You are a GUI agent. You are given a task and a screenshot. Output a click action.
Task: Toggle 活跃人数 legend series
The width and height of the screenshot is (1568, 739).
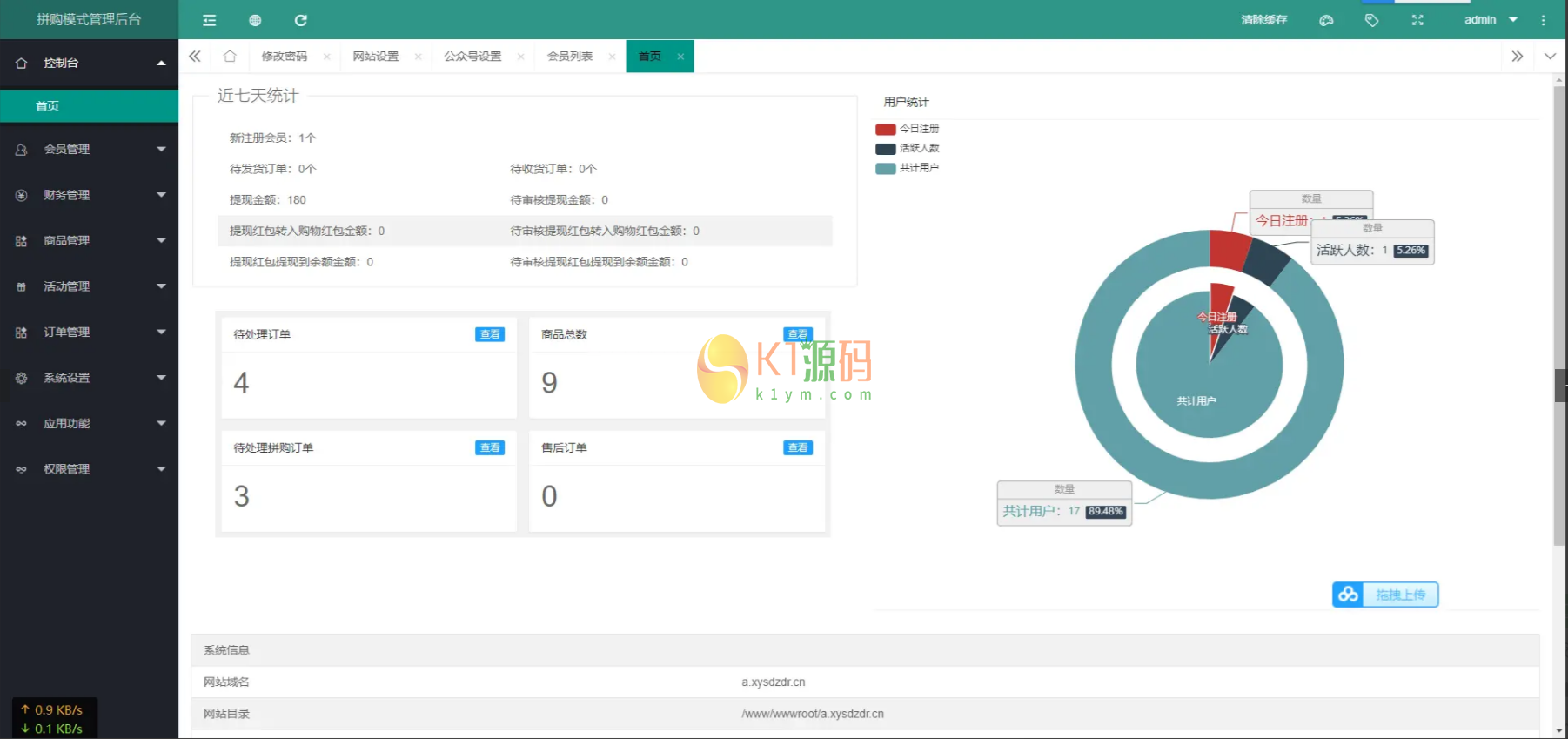pos(908,149)
